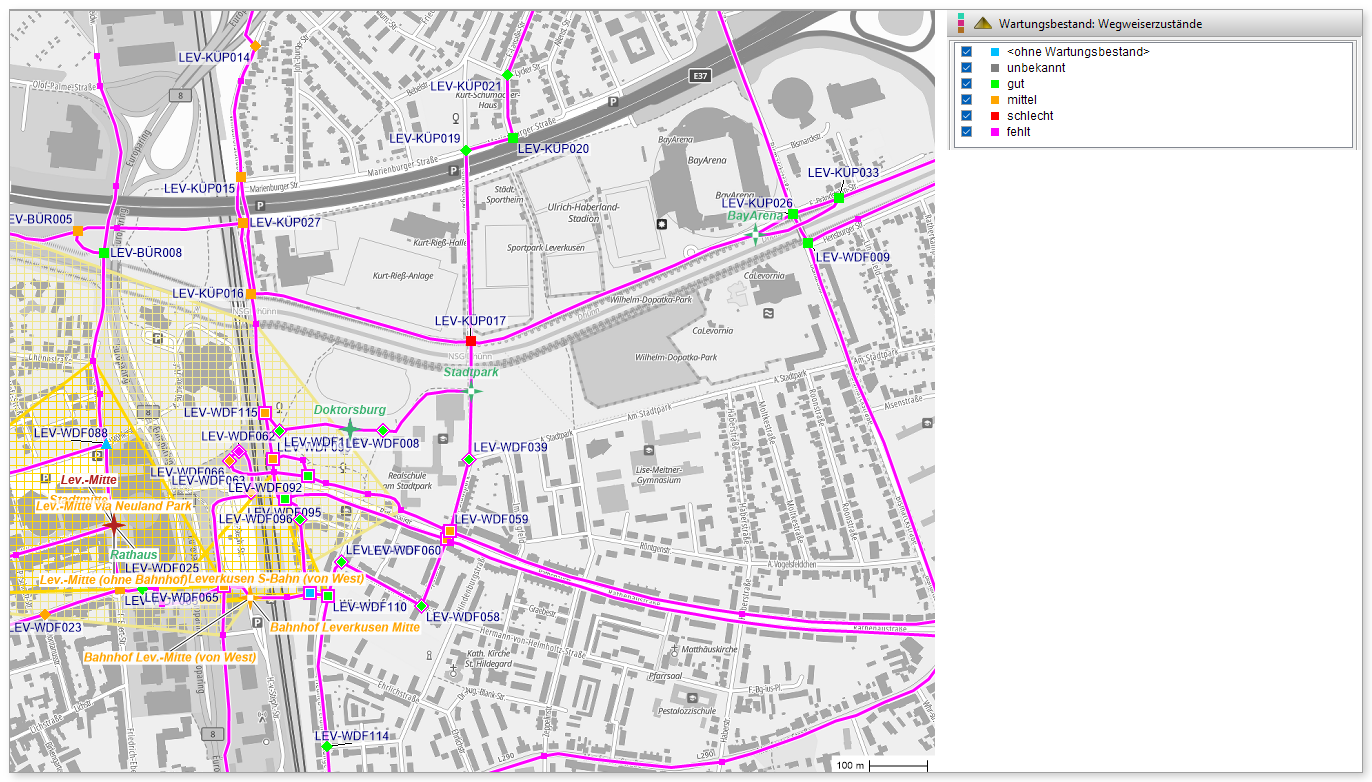Toggle the 'unbekannt' legend checkbox
This screenshot has width=1372, height=782.
(x=966, y=68)
